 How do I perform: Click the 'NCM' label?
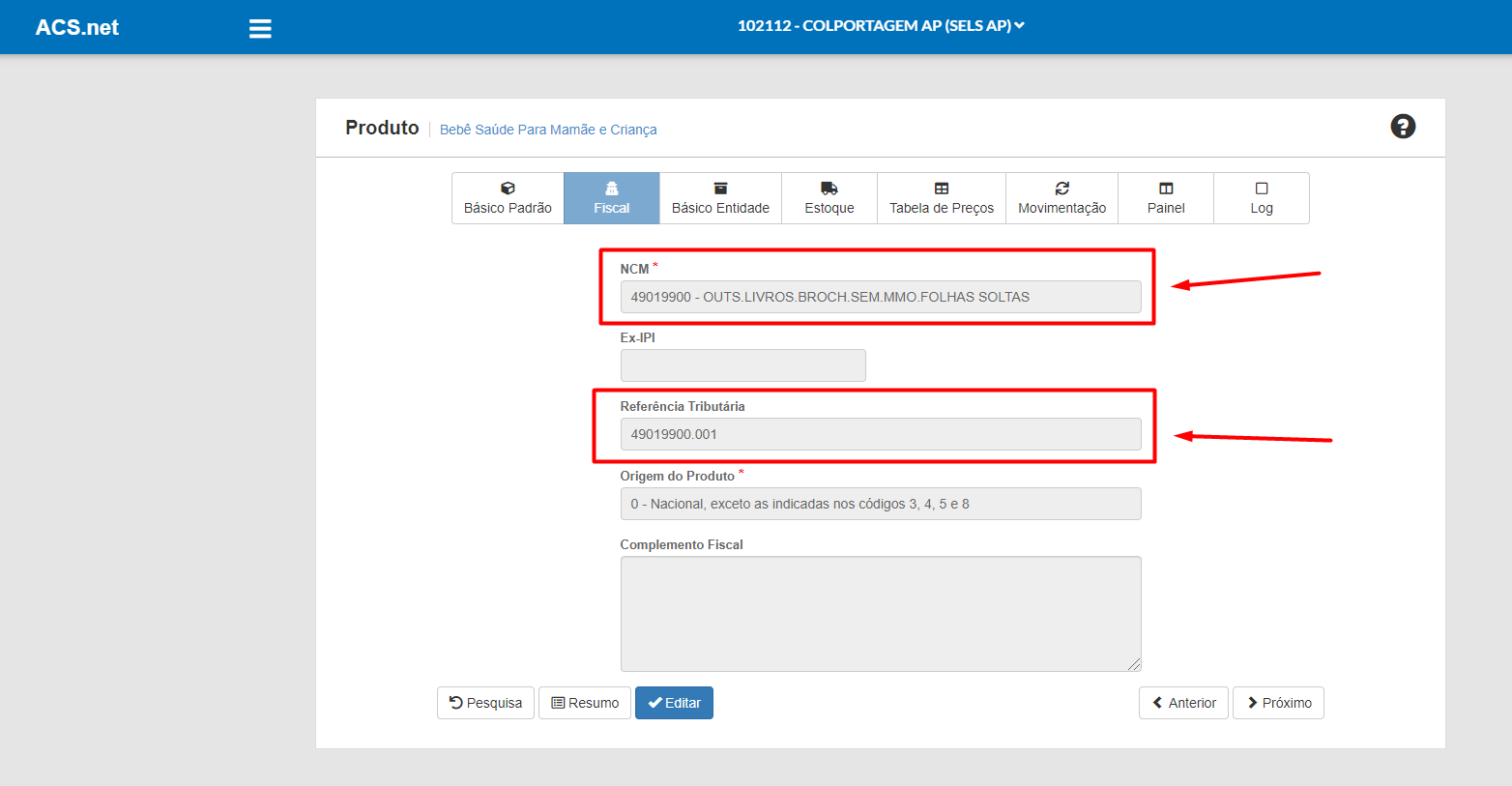(634, 269)
